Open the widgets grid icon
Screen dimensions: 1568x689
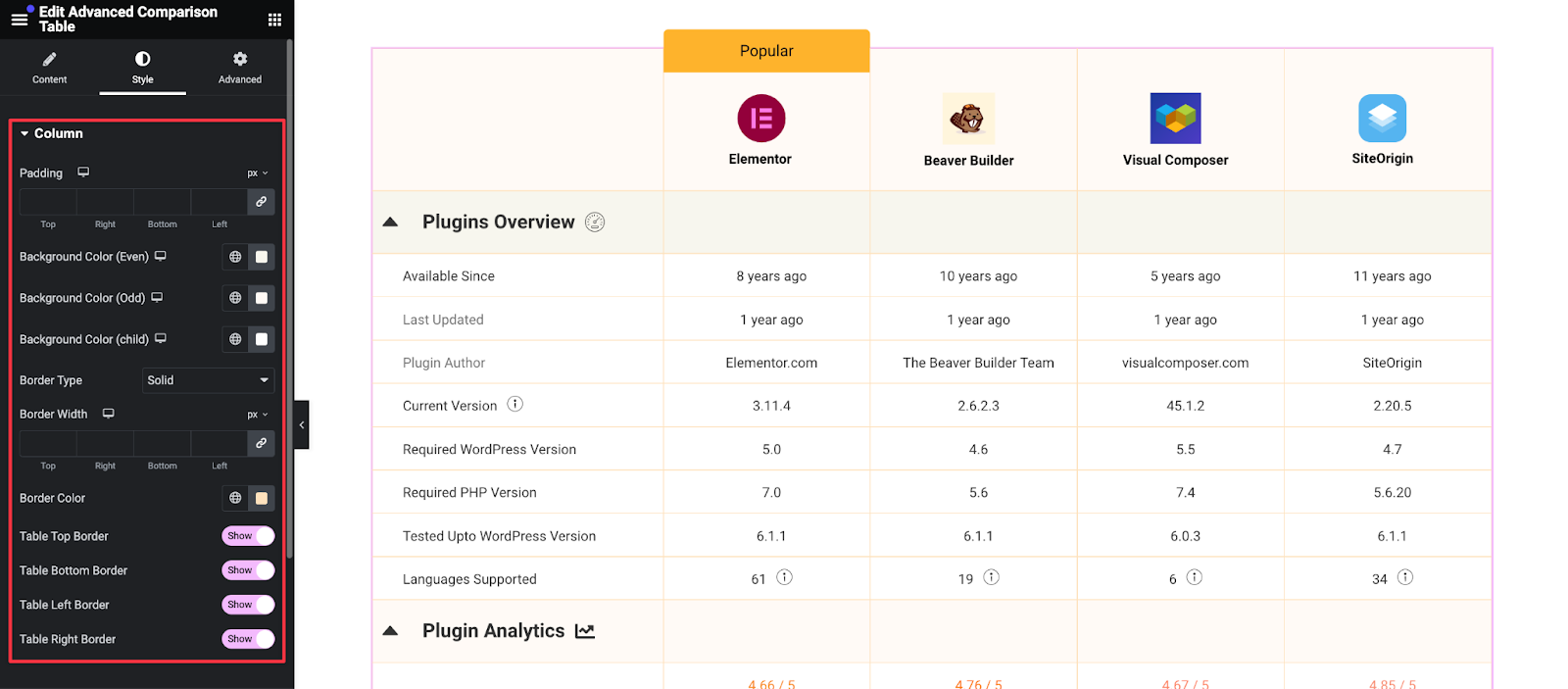[274, 20]
